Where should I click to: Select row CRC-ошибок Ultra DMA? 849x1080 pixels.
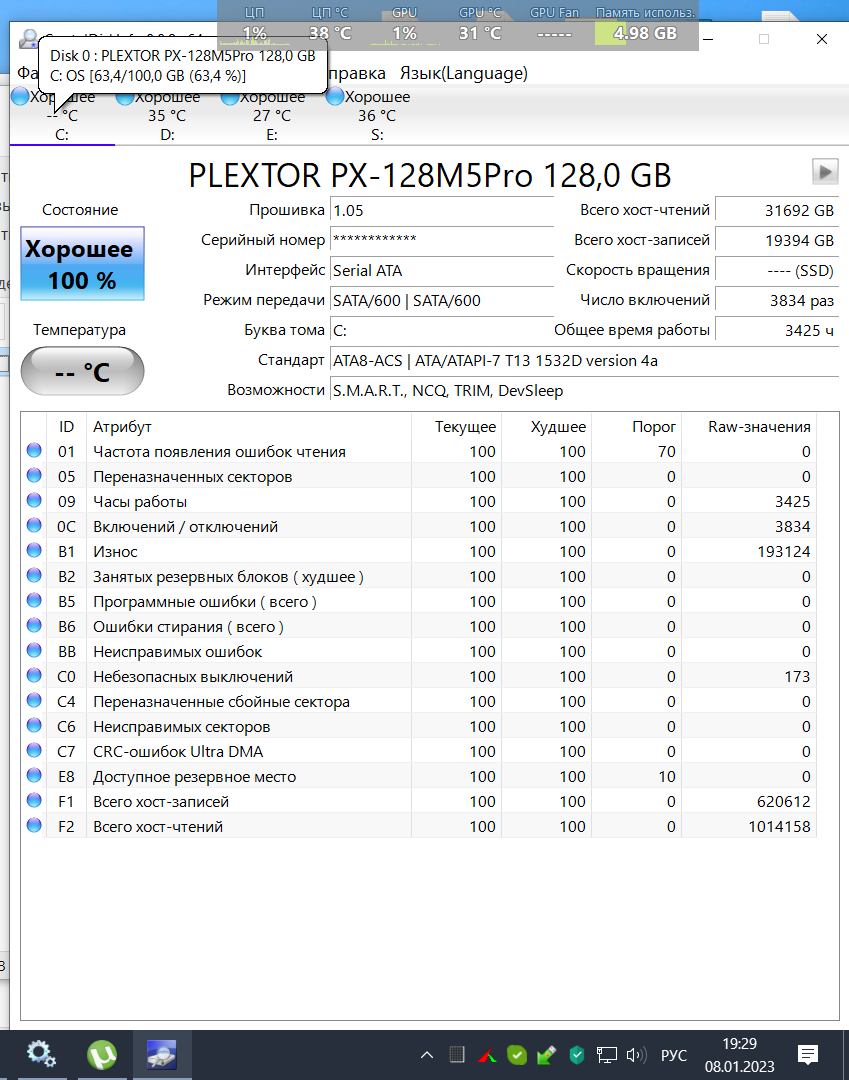coord(419,751)
